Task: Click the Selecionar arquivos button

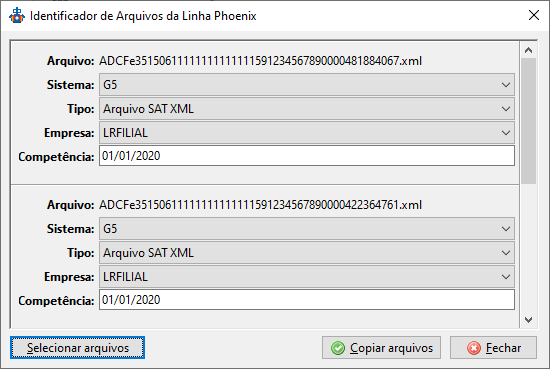Action: [78, 348]
